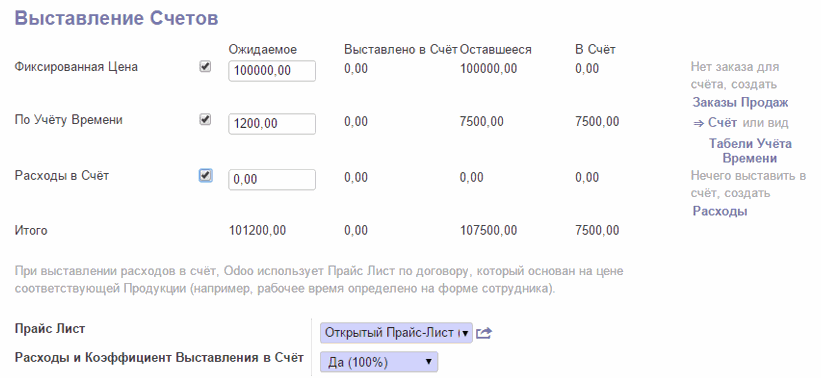Select the total 107500,00 value
Screen dimensions: 821x378
[489, 230]
